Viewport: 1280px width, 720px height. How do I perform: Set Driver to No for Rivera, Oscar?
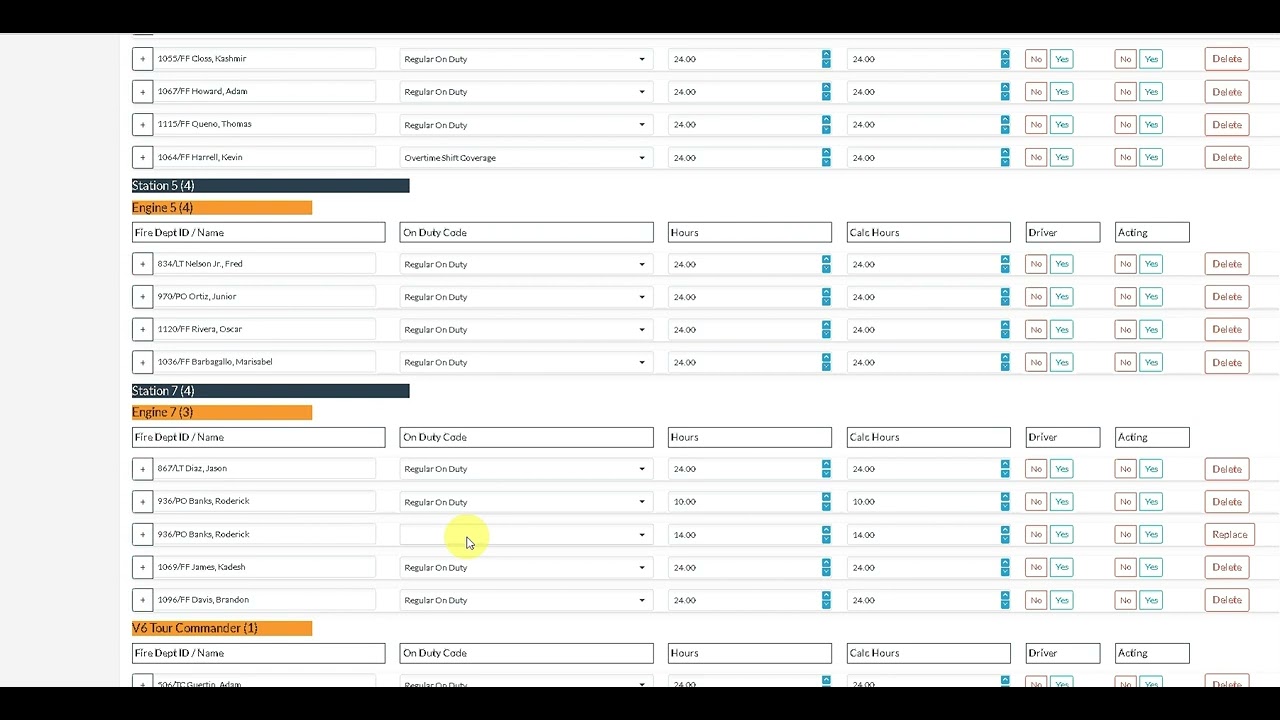pos(1036,330)
